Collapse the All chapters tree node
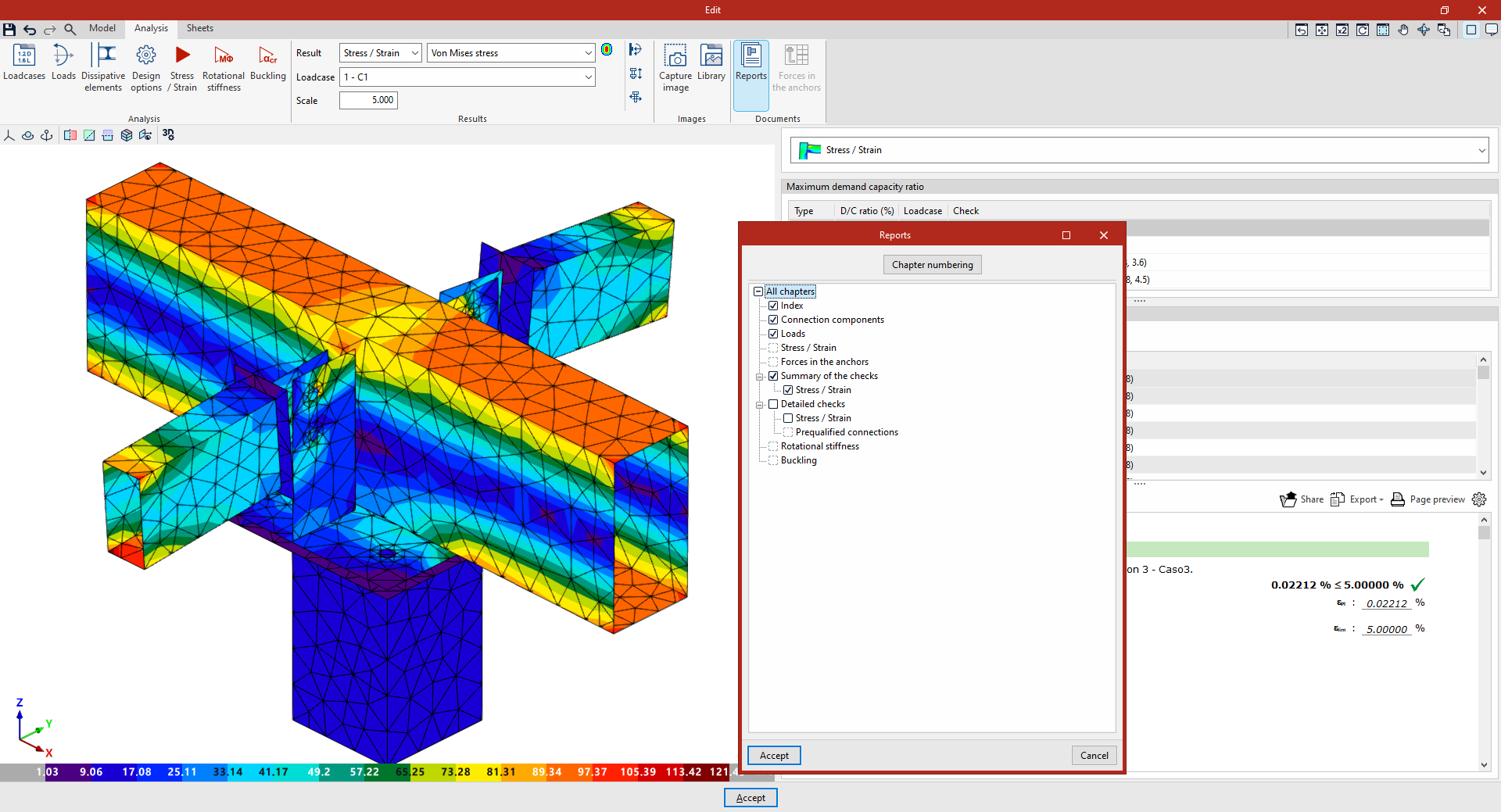1501x812 pixels. pyautogui.click(x=758, y=292)
